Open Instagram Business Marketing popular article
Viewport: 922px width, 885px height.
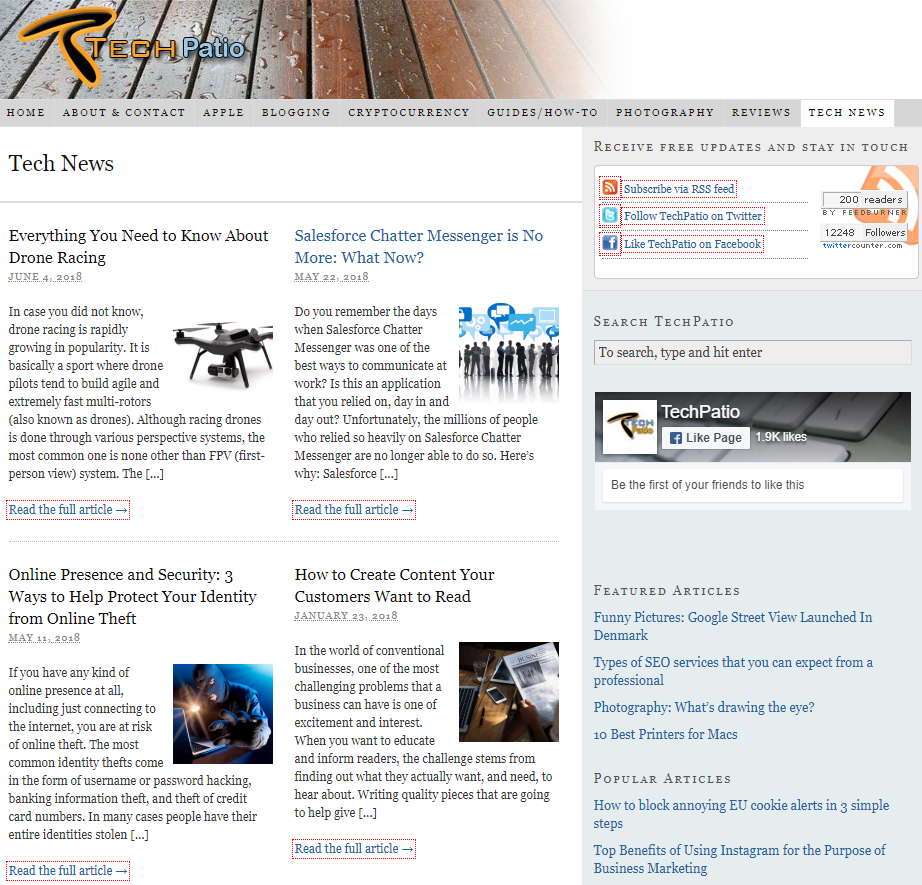point(739,859)
